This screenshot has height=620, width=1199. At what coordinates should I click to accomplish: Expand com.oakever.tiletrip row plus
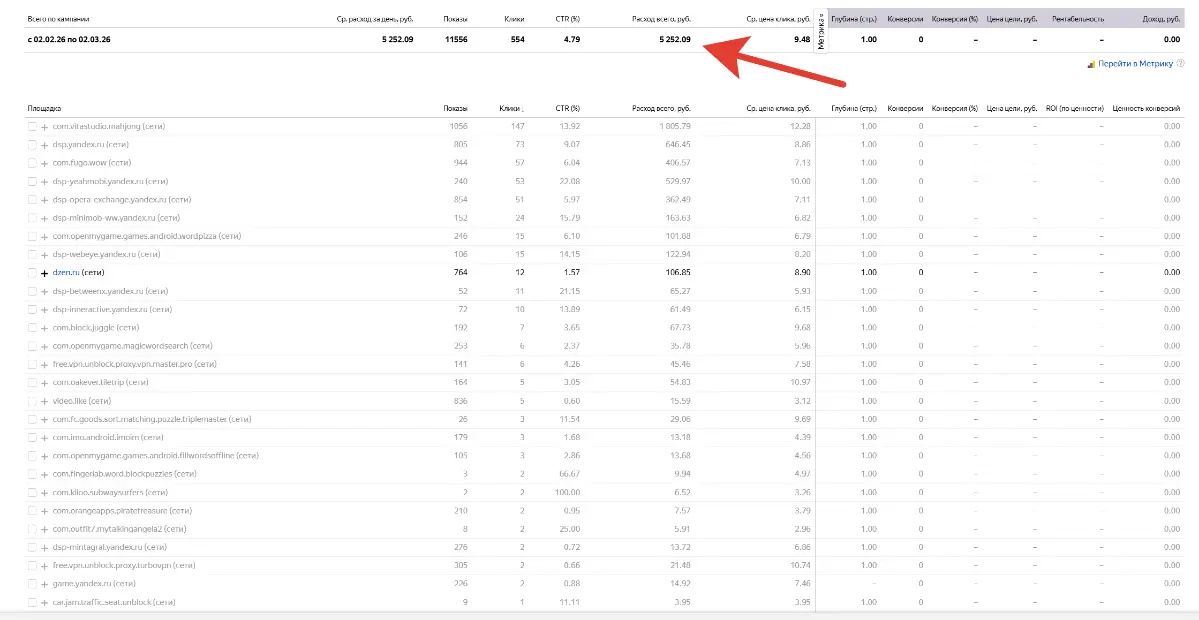click(44, 382)
